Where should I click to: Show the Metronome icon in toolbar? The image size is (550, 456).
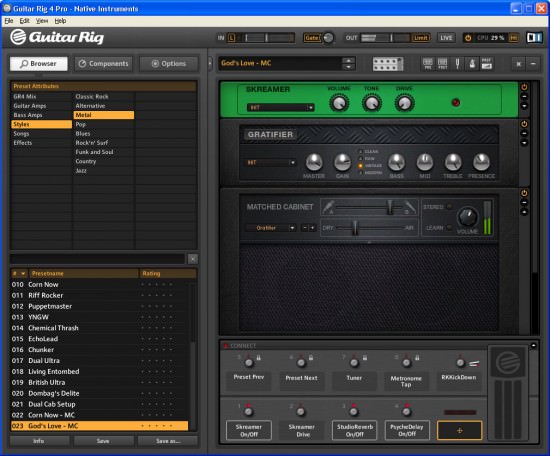(x=472, y=63)
